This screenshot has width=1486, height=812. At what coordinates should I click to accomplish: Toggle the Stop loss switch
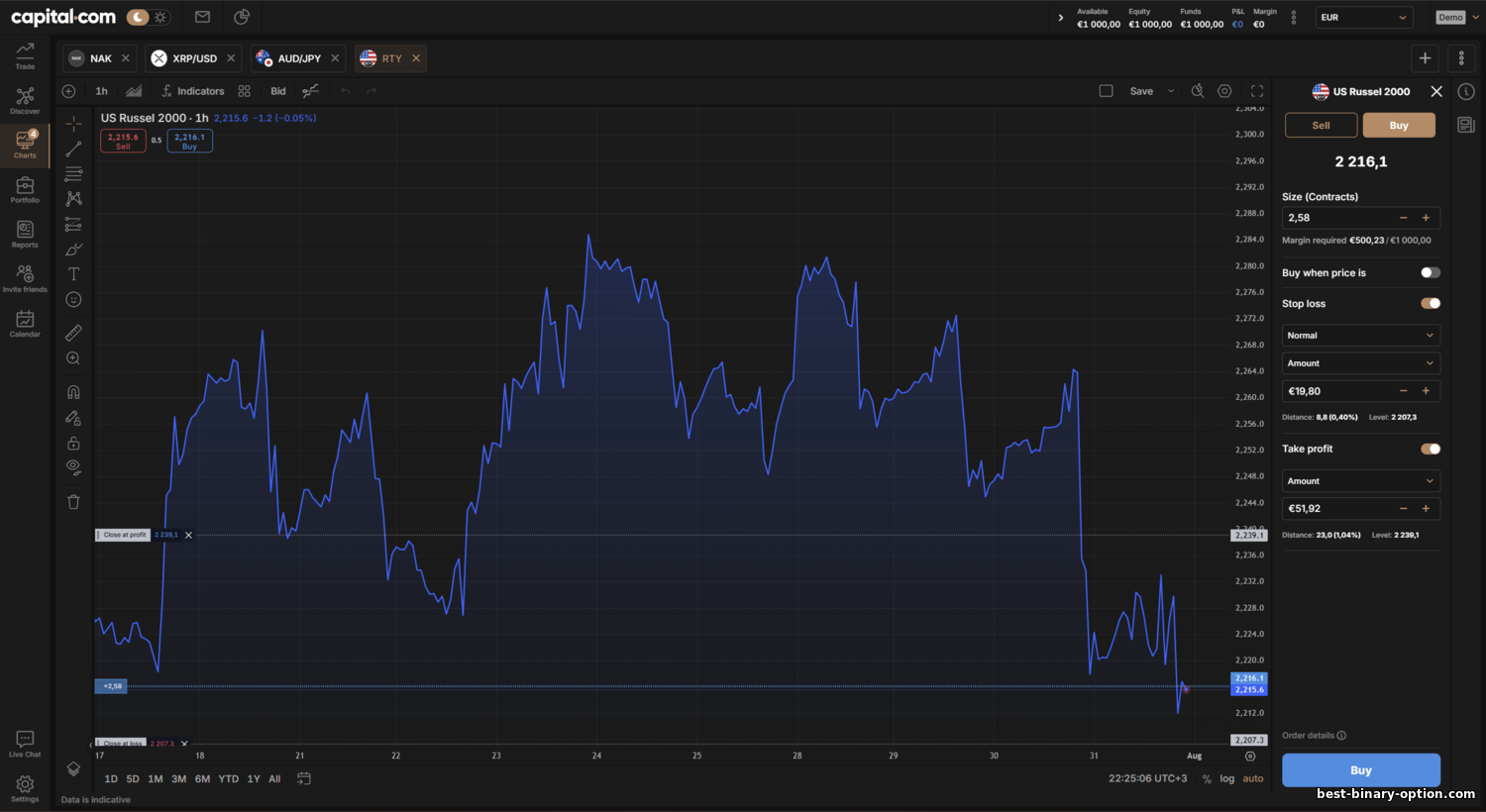[1430, 304]
